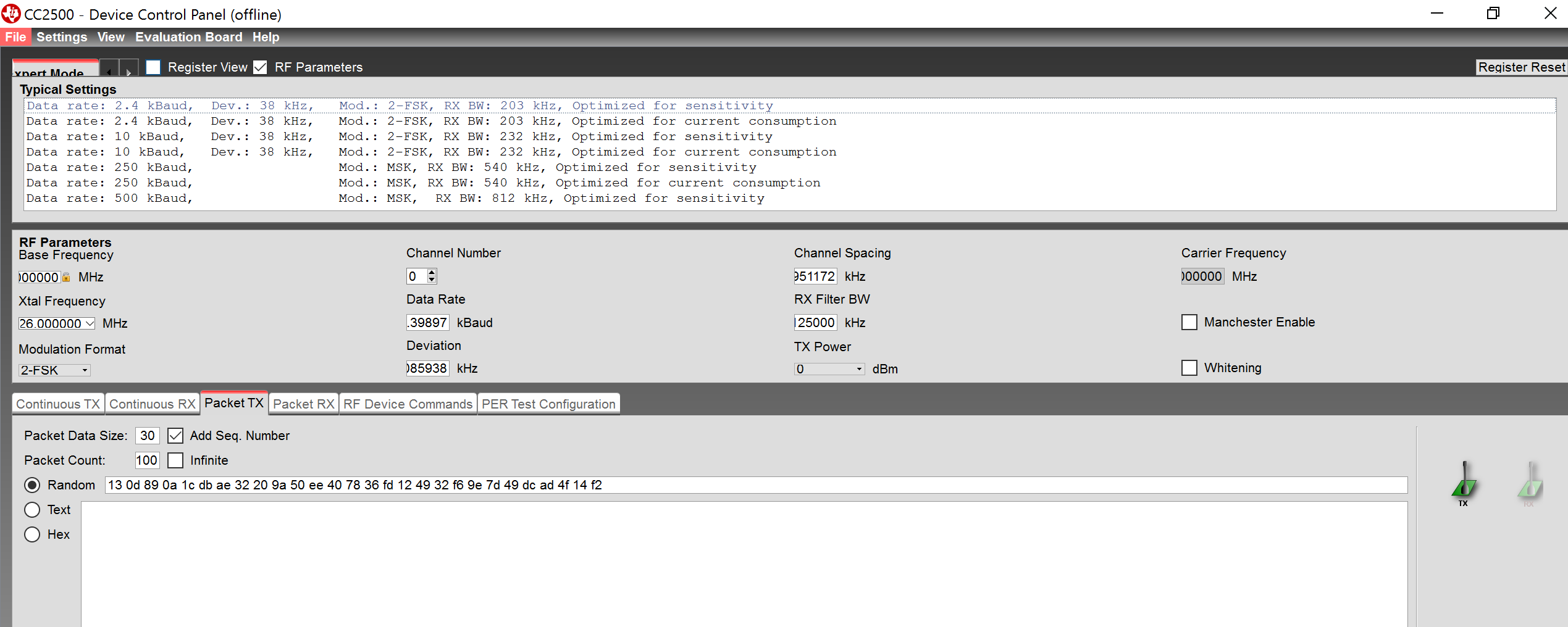Click the right tab scroll arrow

click(128, 68)
